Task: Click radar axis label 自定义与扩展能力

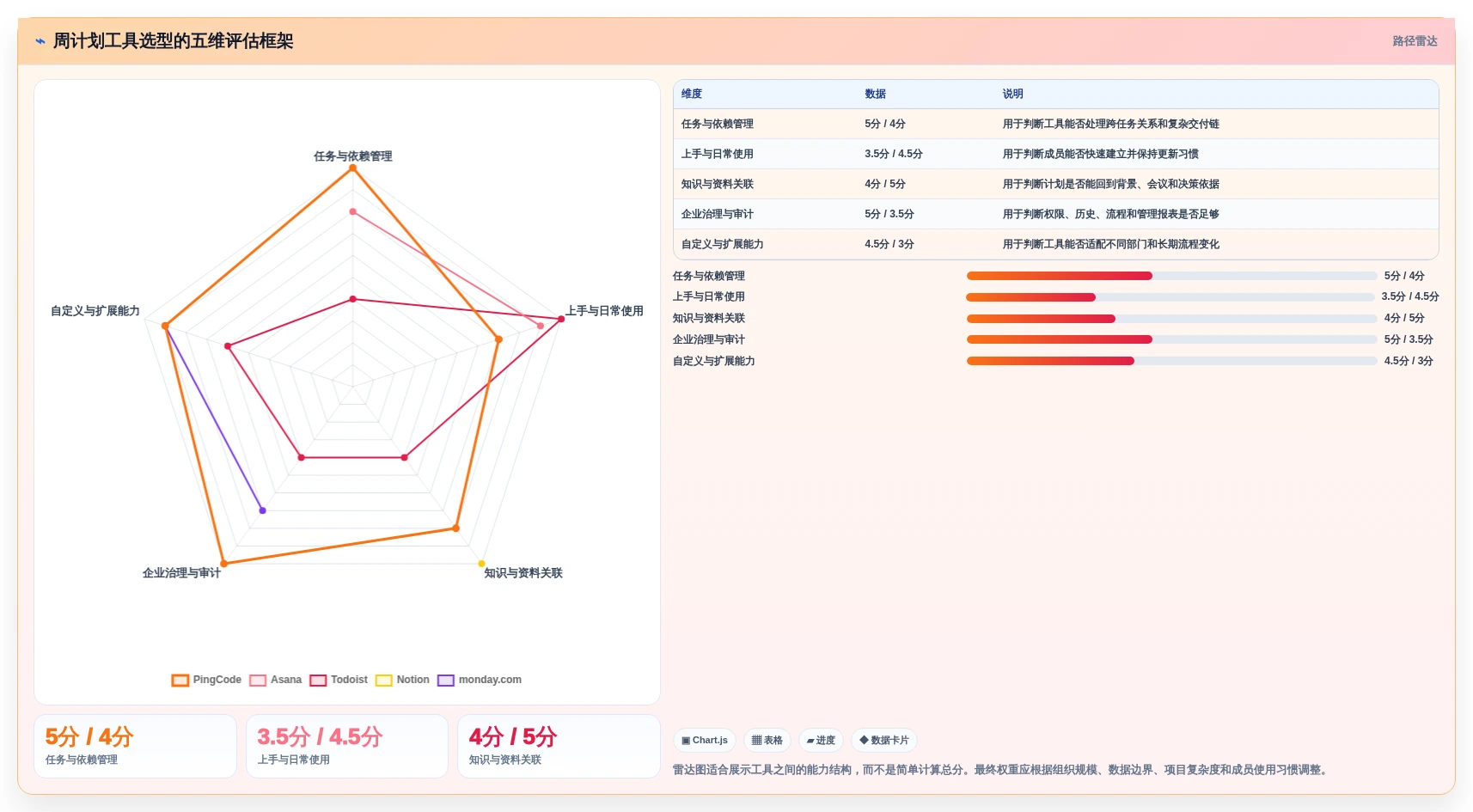Action: coord(95,311)
